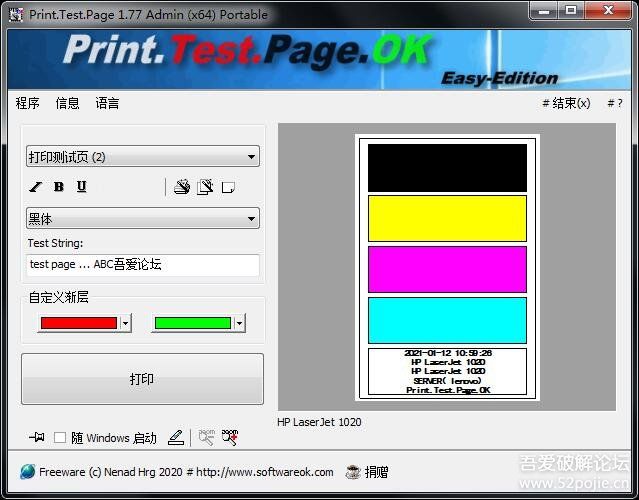
Task: Click the zoom in magnifier icon
Action: point(230,437)
